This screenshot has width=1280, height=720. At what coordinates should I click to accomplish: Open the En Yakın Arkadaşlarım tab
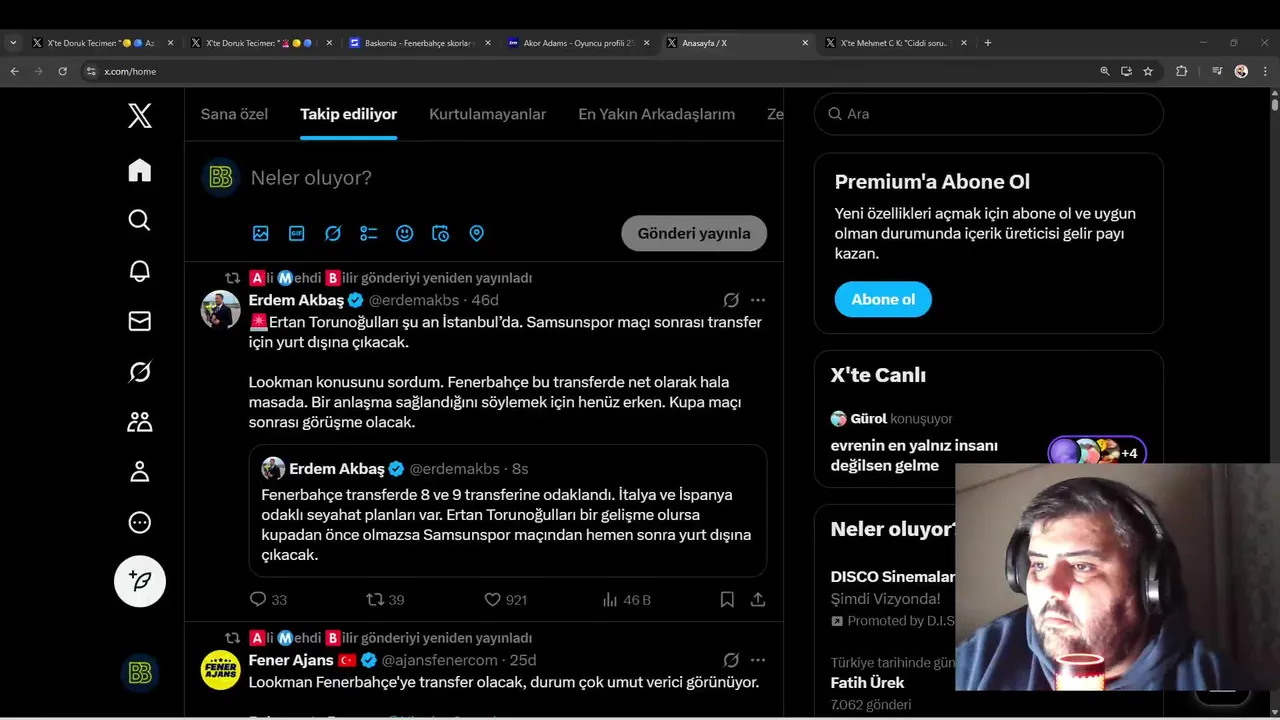click(656, 114)
